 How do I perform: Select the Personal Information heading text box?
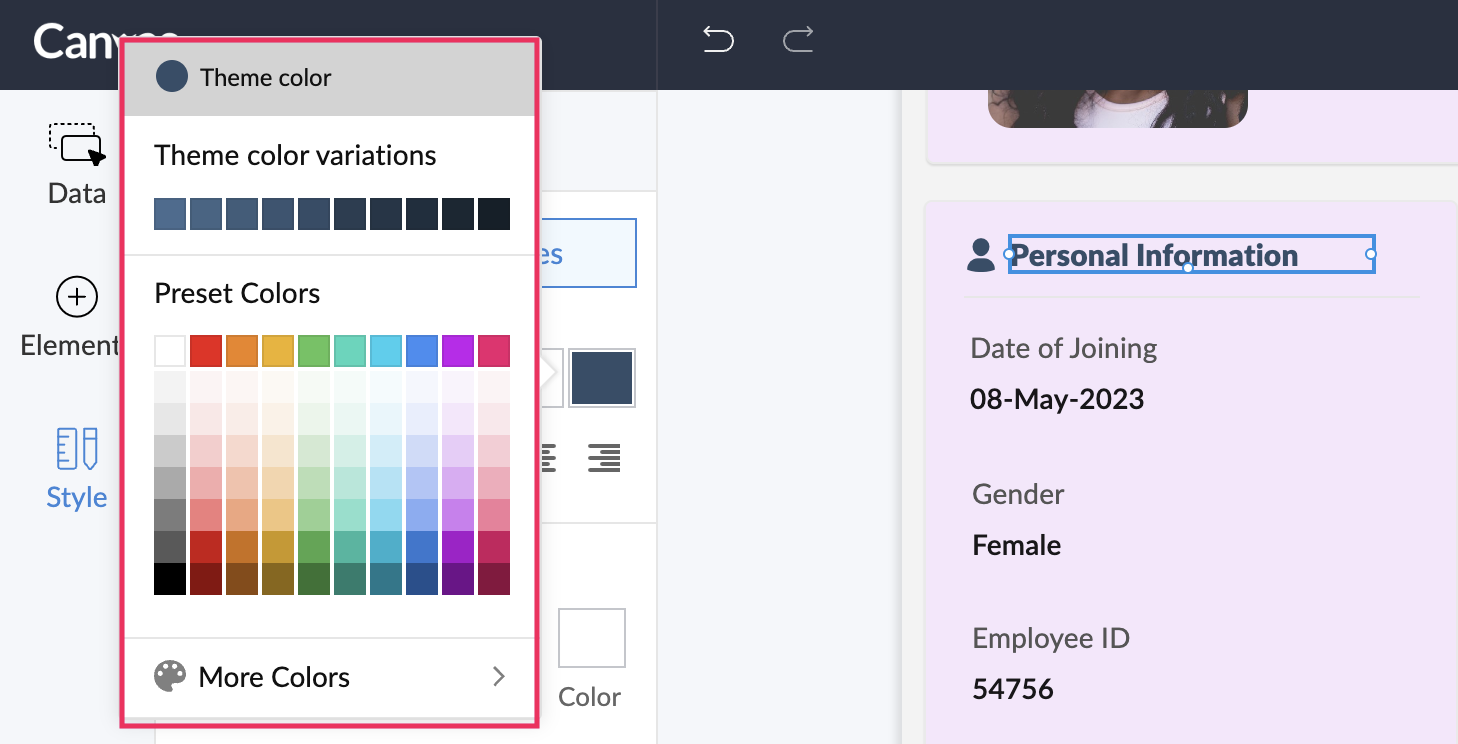(1191, 255)
